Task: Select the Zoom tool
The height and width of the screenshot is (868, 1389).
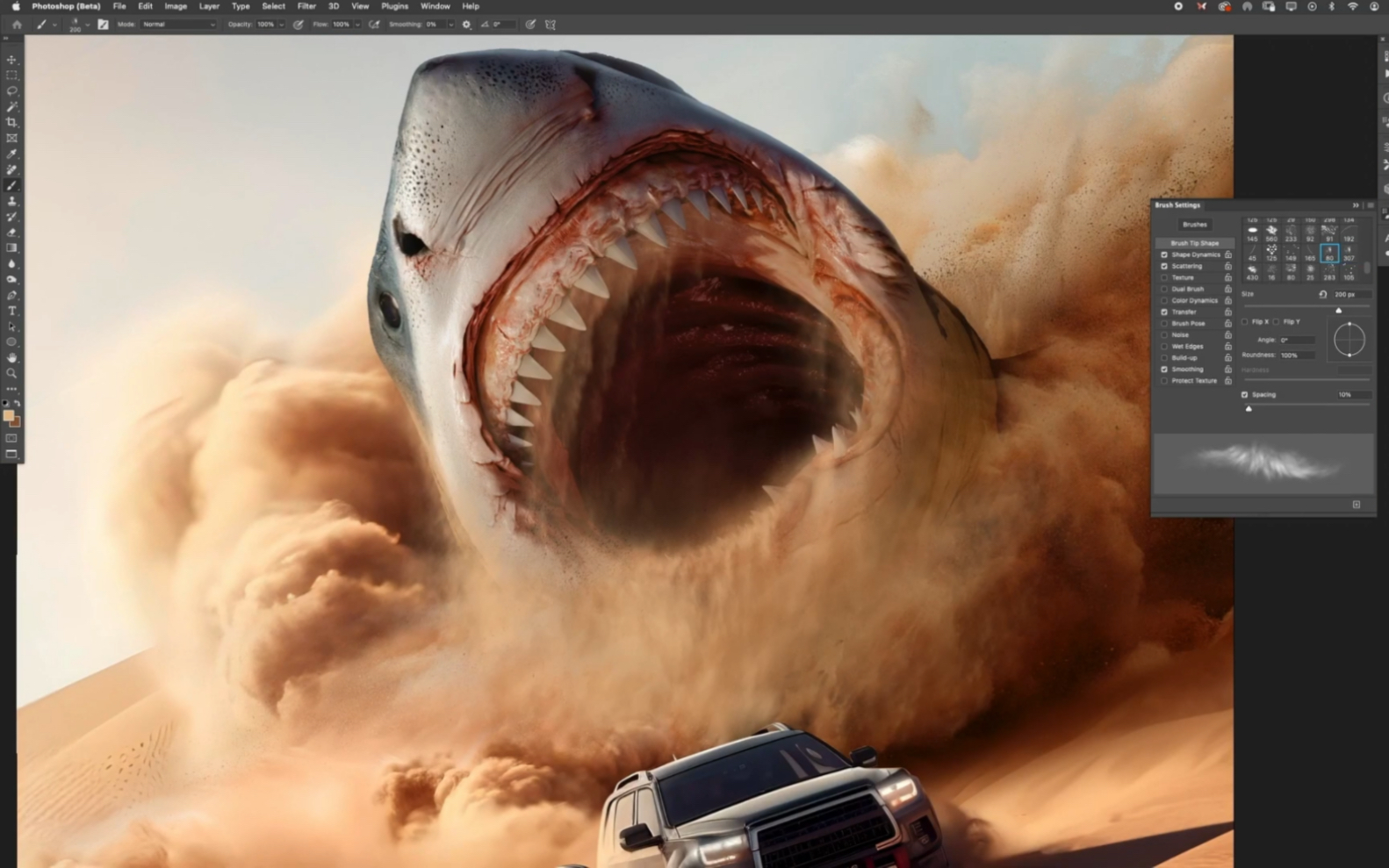Action: coord(11,374)
